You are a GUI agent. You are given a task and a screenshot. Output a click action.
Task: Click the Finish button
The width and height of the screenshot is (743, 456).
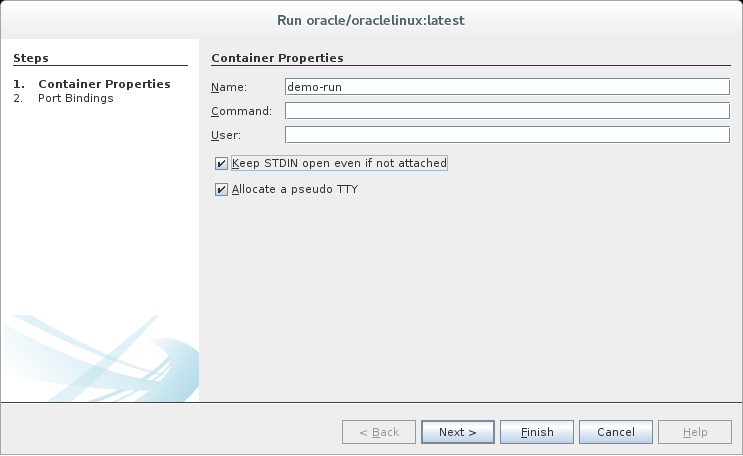click(x=537, y=432)
